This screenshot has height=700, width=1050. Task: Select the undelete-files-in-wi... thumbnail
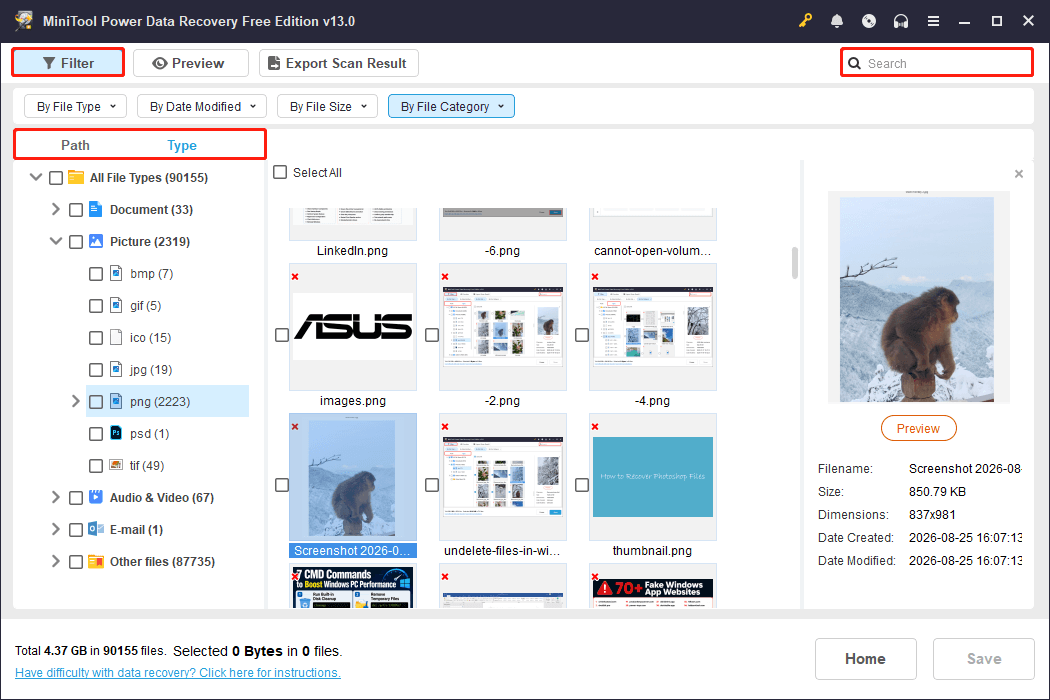503,477
